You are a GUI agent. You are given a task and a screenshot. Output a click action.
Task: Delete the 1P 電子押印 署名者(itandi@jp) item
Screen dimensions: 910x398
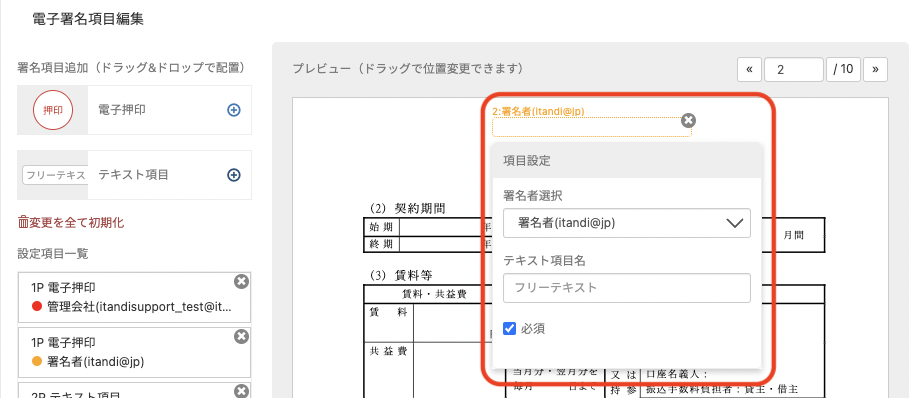(241, 337)
